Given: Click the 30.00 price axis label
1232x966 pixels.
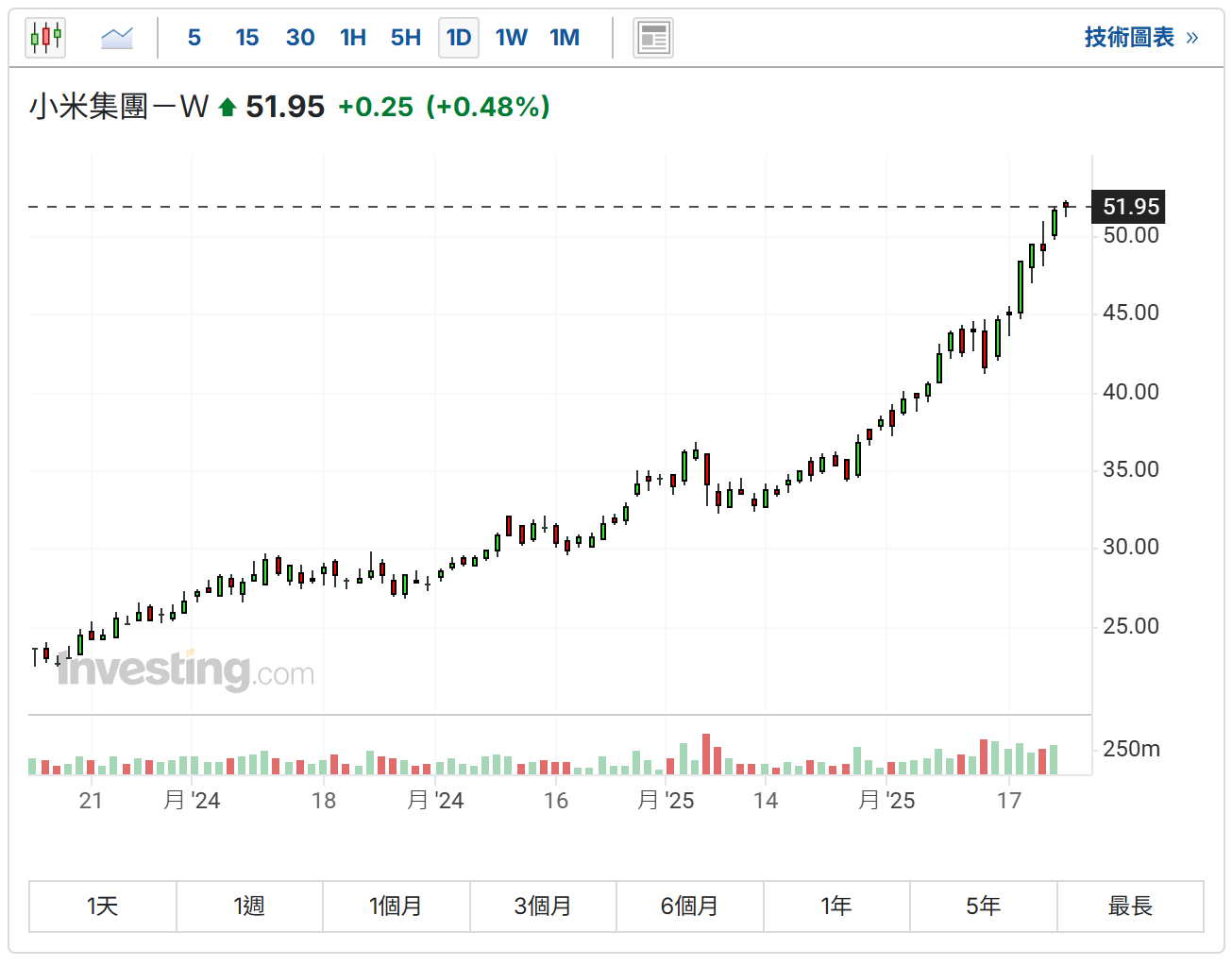Looking at the screenshot, I should [1131, 548].
